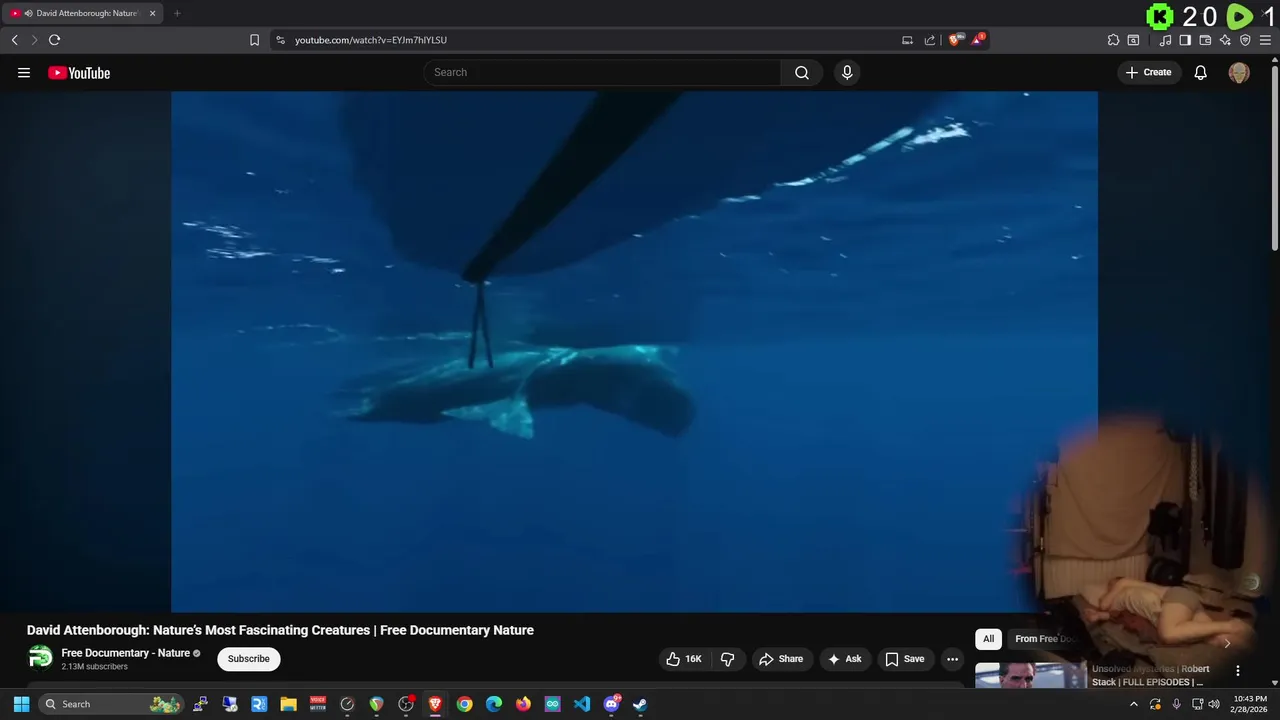
Task: Reload the YouTube page
Action: click(54, 40)
